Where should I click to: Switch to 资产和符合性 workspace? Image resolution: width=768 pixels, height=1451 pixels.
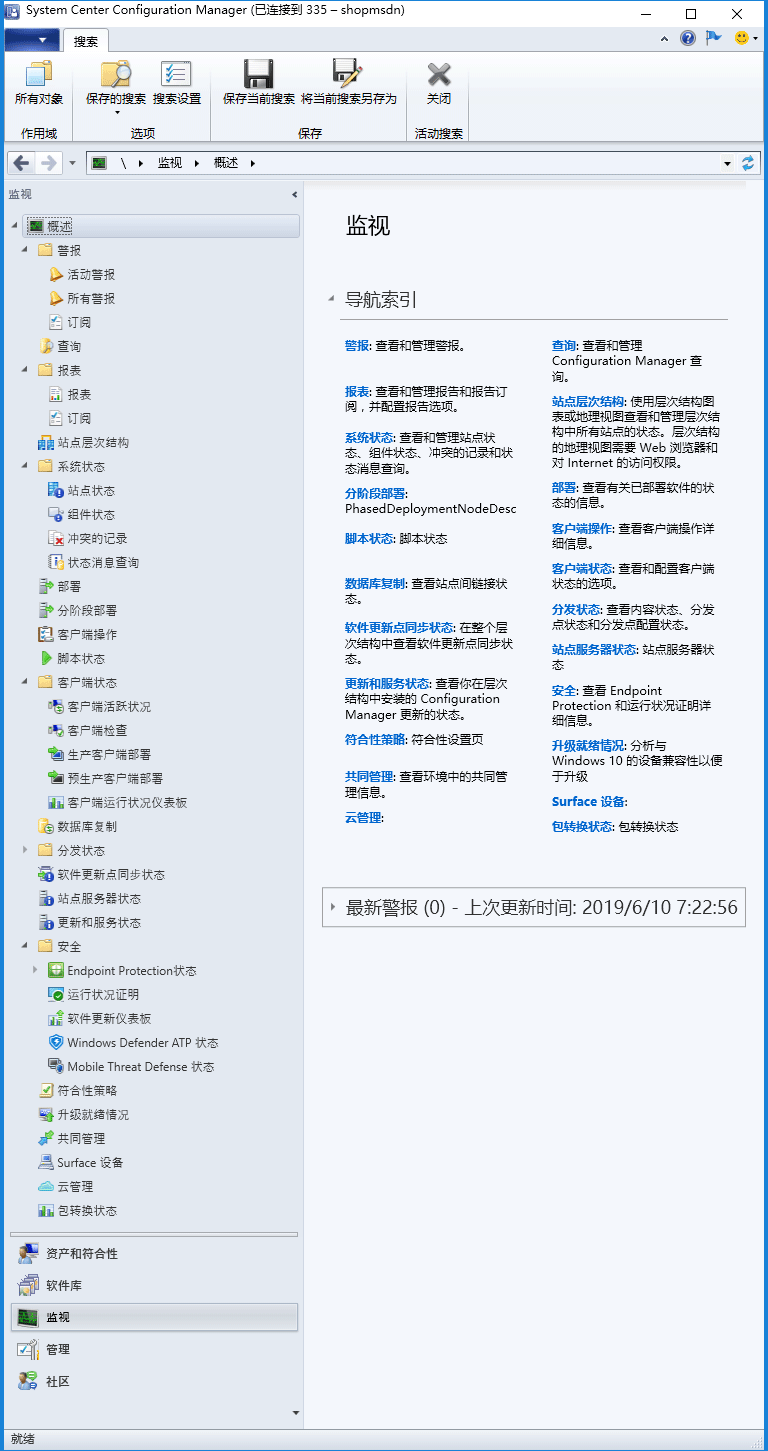coord(155,1254)
